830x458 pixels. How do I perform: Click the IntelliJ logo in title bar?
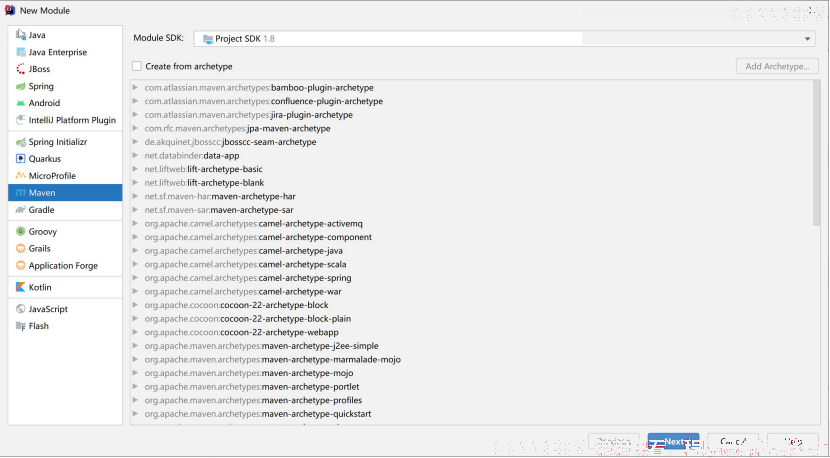point(10,10)
